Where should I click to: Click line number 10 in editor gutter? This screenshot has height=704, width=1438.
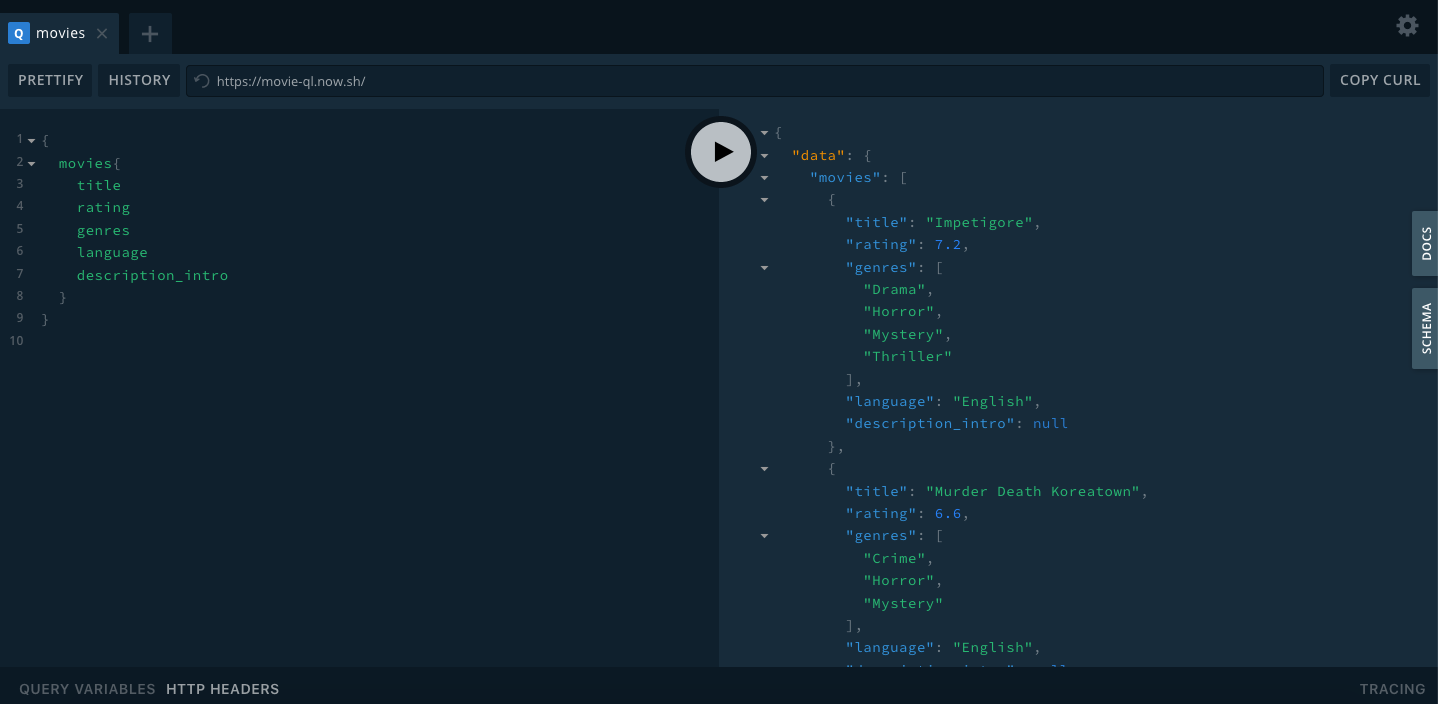16,341
